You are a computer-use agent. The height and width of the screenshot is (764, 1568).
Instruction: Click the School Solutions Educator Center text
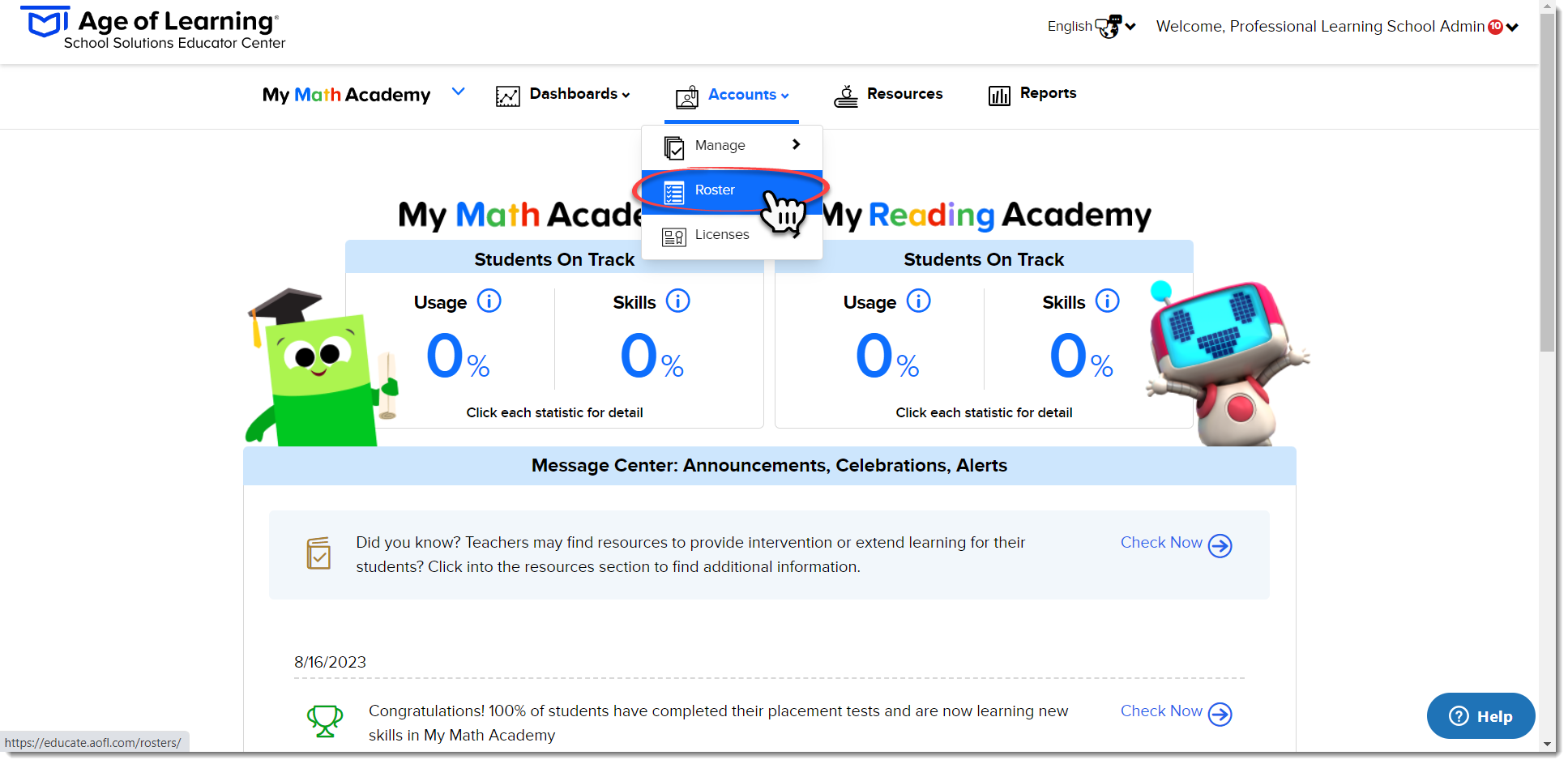pyautogui.click(x=175, y=43)
